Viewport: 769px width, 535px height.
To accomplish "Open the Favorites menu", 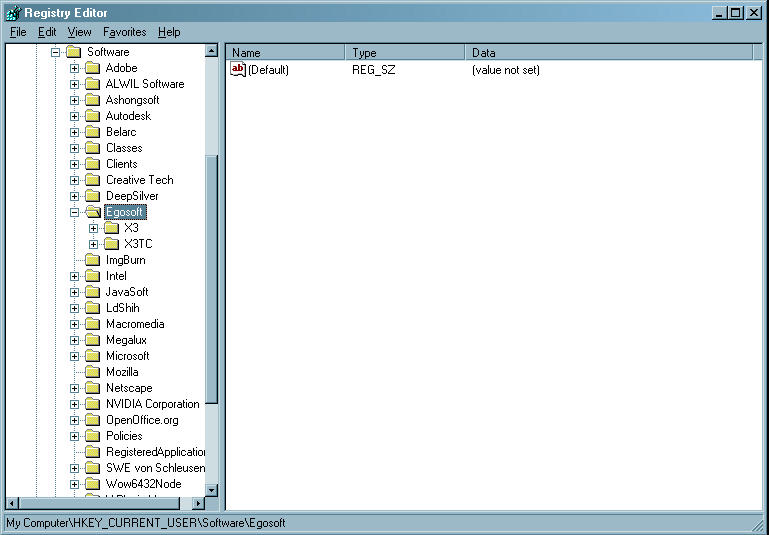I will pyautogui.click(x=125, y=32).
